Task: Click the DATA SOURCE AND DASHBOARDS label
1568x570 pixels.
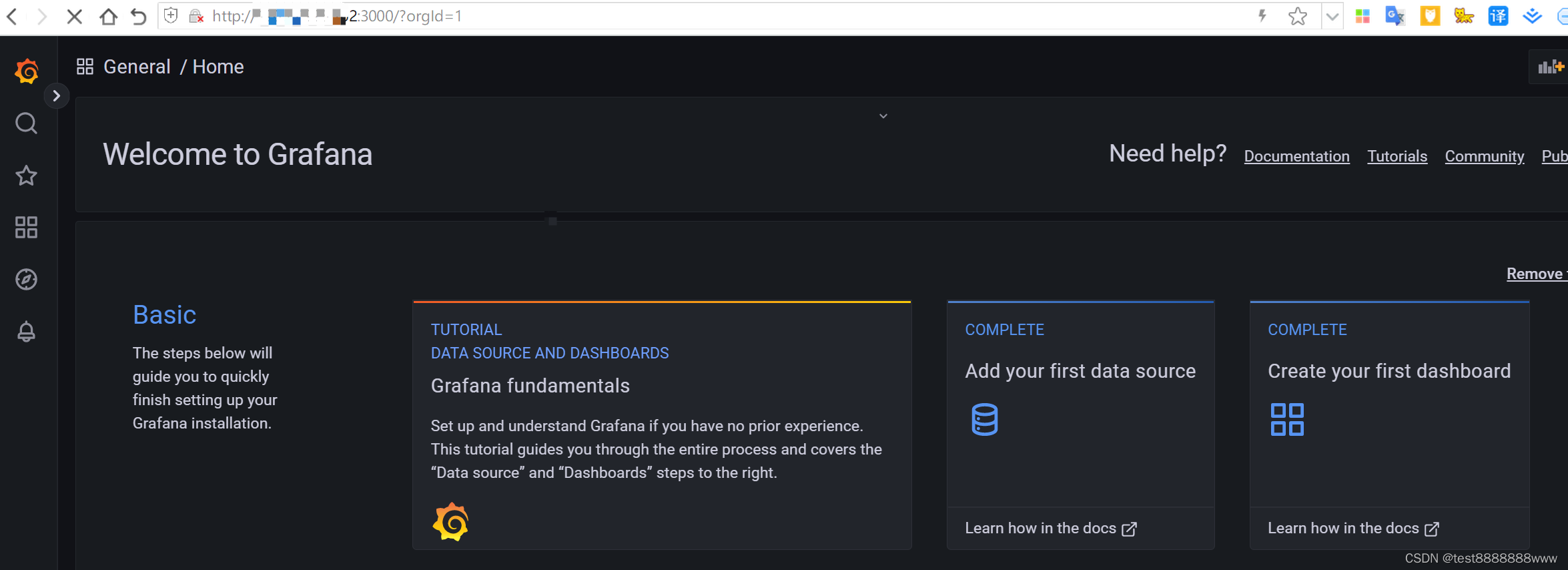Action: point(550,353)
